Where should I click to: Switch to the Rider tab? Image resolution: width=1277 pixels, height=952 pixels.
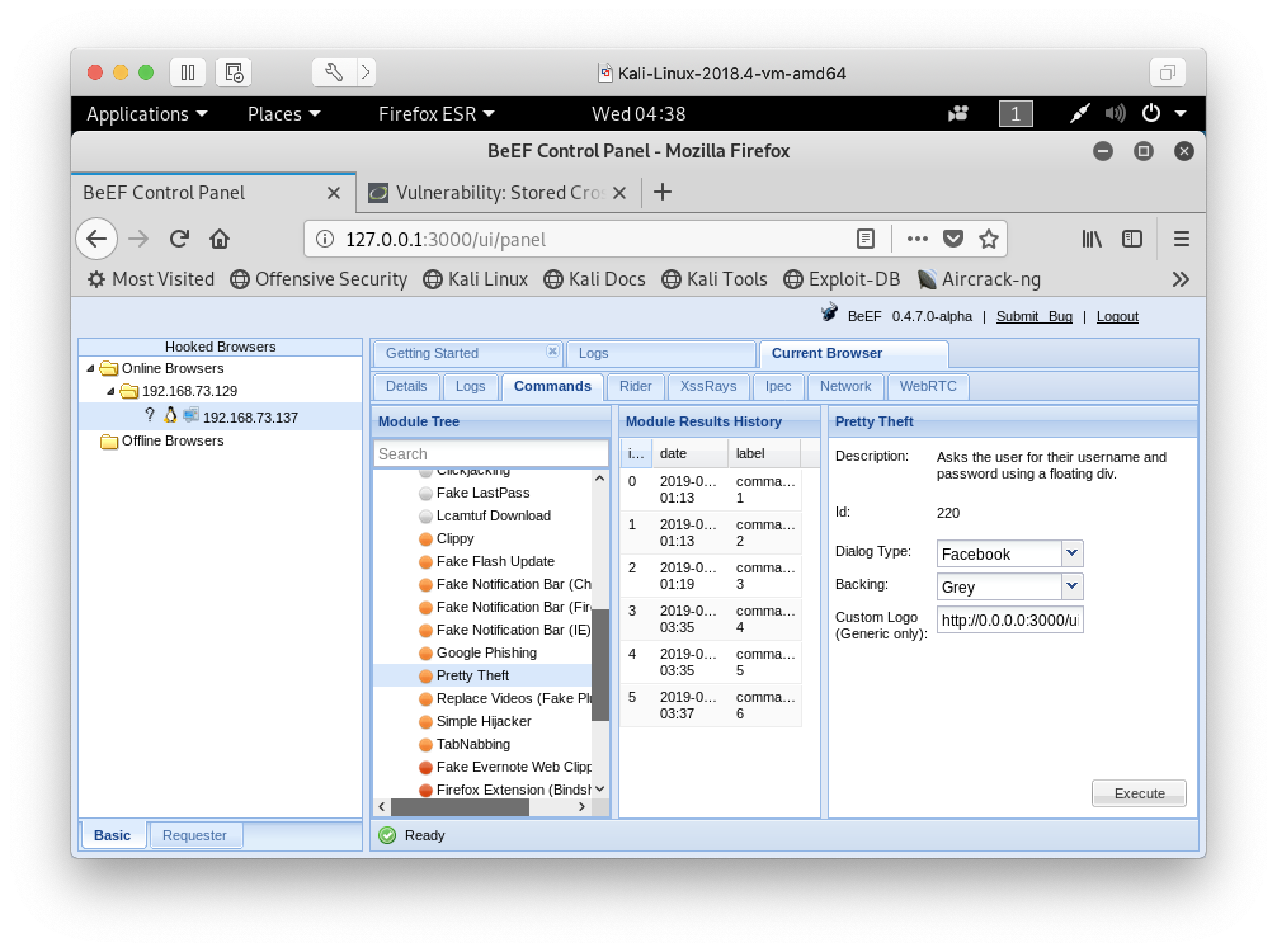(x=635, y=387)
